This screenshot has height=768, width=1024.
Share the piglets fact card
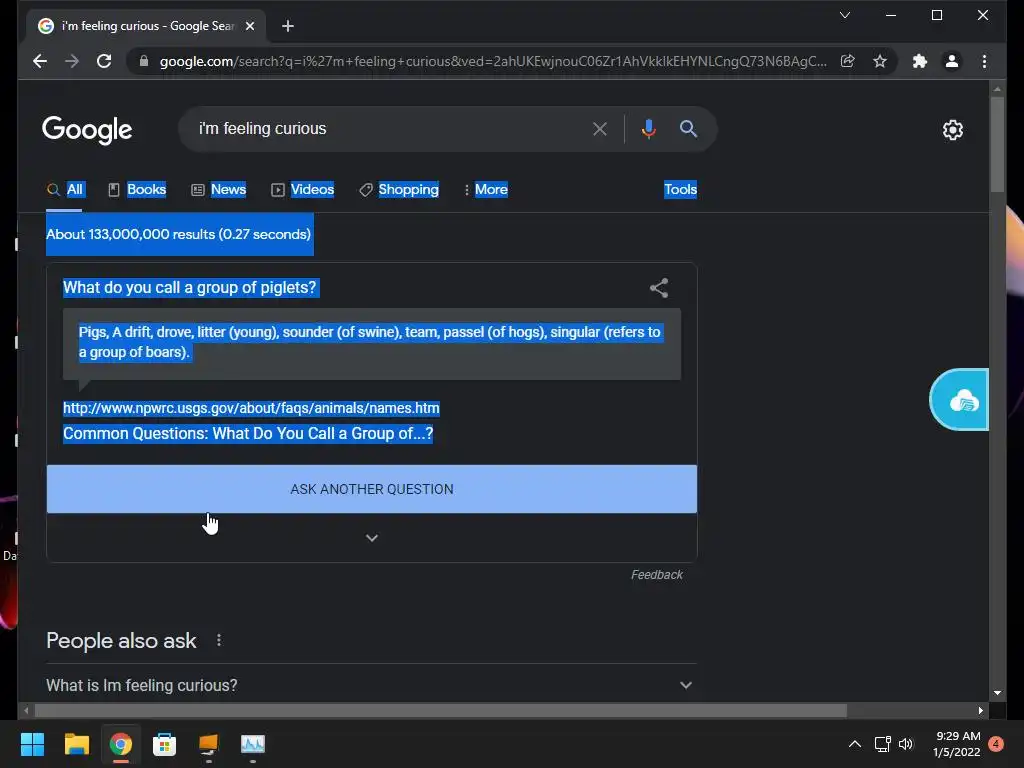click(659, 288)
